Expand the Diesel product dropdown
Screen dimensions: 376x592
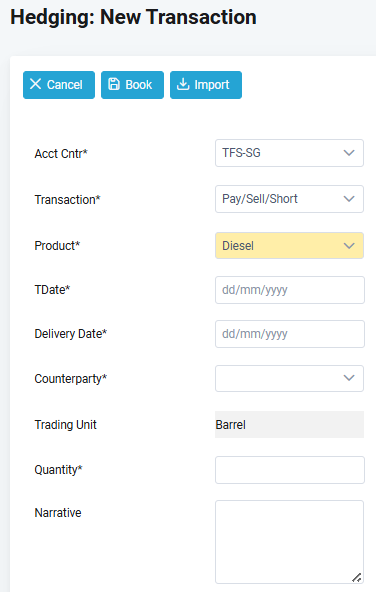point(289,246)
